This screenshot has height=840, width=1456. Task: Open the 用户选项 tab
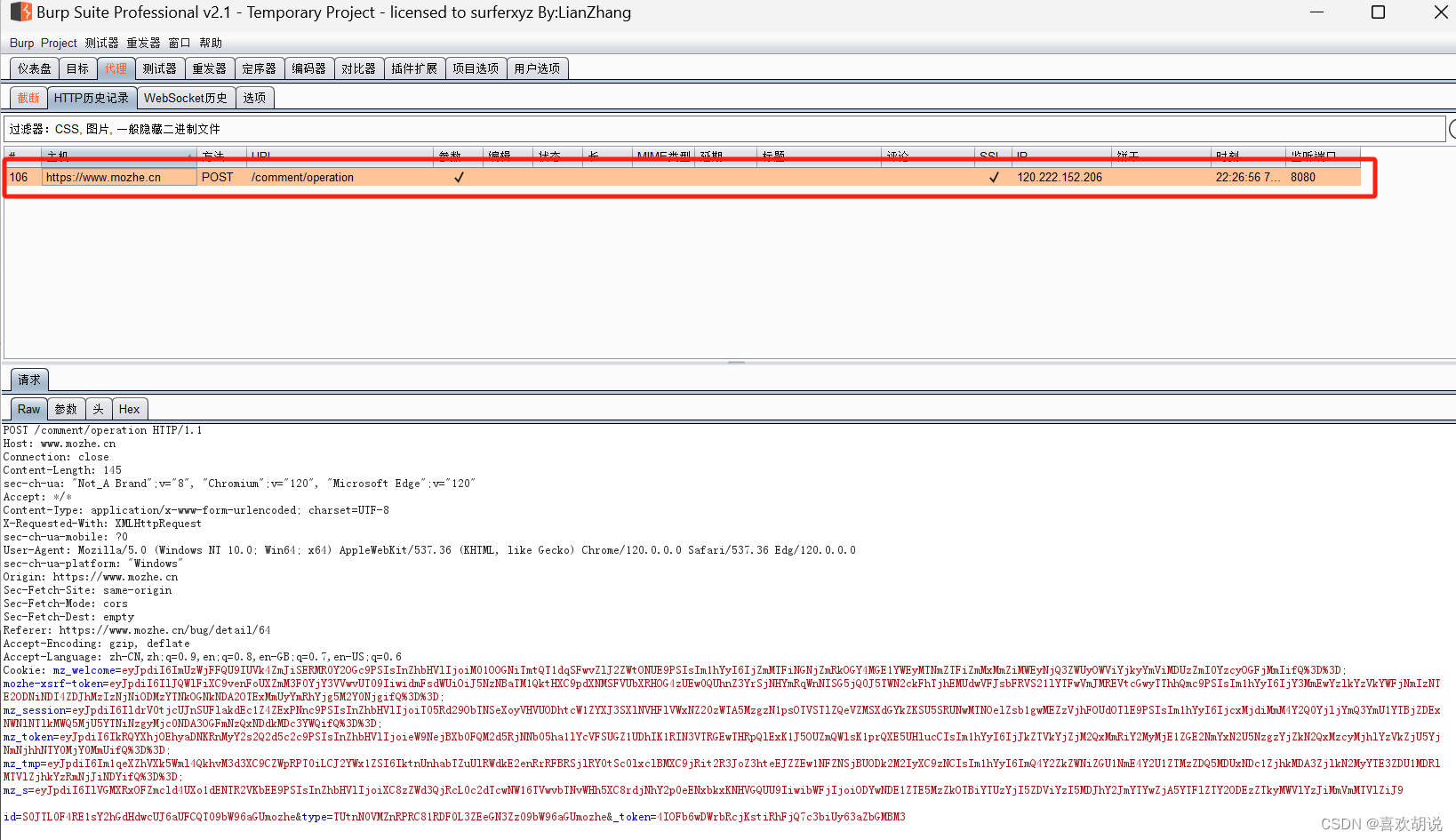coord(537,68)
